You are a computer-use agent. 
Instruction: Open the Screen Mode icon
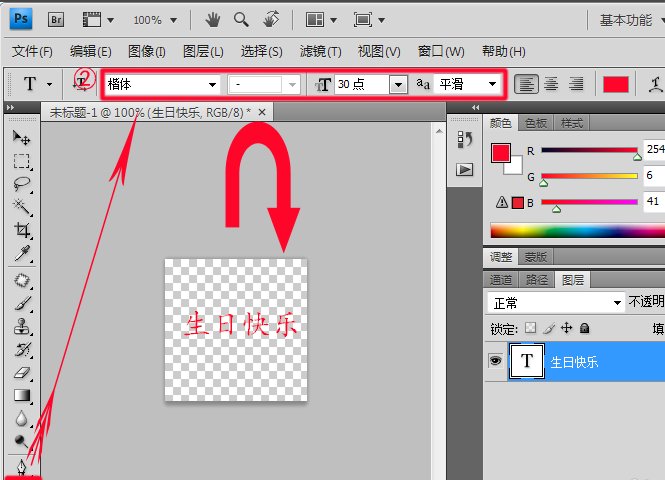coord(363,20)
